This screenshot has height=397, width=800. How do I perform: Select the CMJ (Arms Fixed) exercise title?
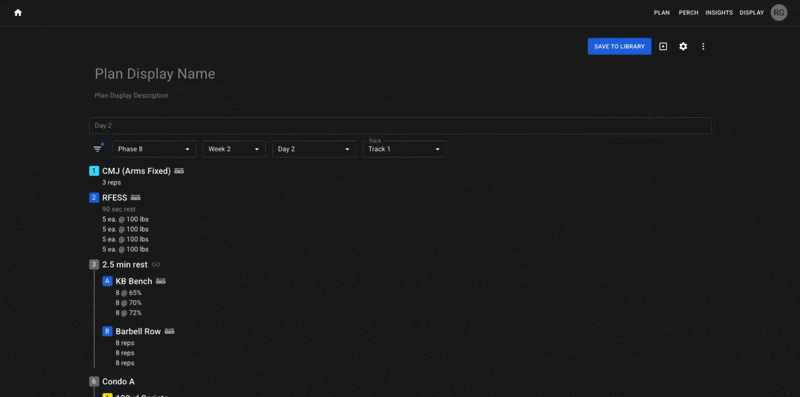click(x=136, y=171)
